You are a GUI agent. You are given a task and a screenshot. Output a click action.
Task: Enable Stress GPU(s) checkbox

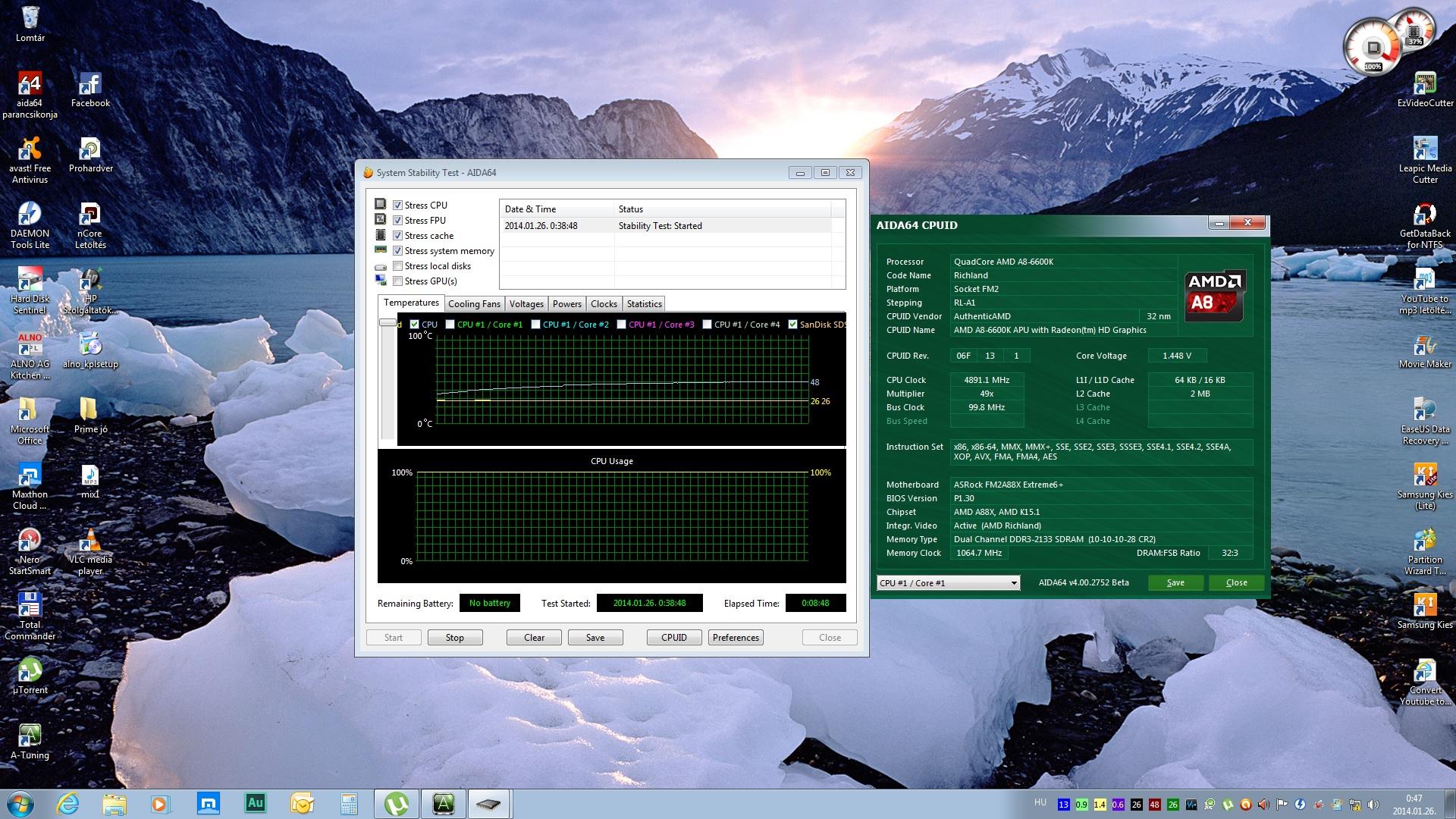[x=397, y=281]
